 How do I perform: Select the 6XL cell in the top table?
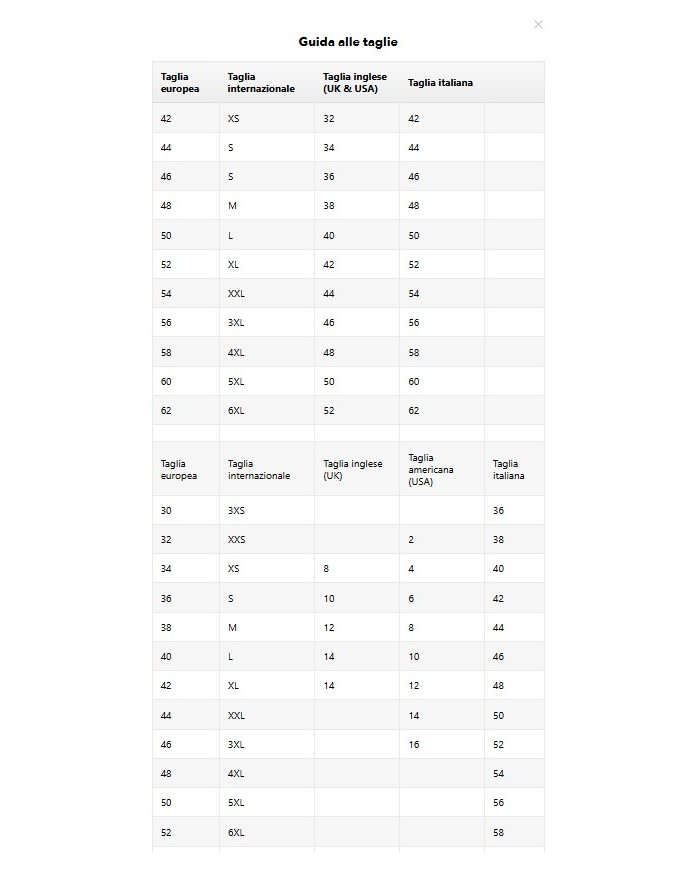coord(236,411)
